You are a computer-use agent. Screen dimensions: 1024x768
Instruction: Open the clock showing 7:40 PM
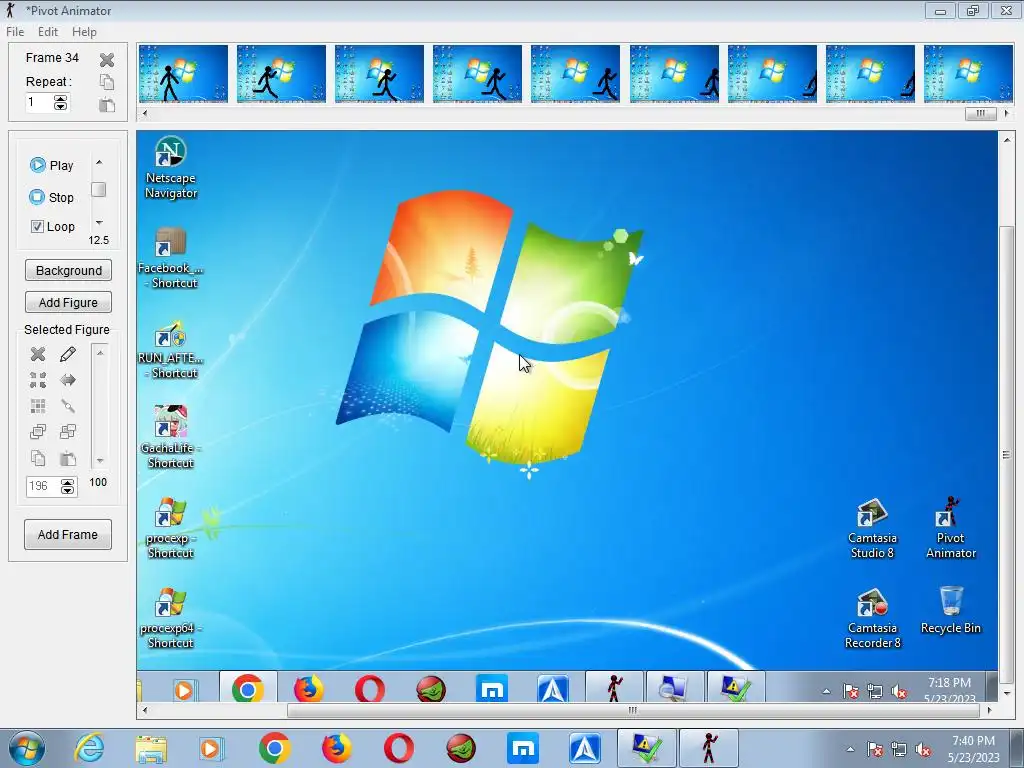[973, 749]
